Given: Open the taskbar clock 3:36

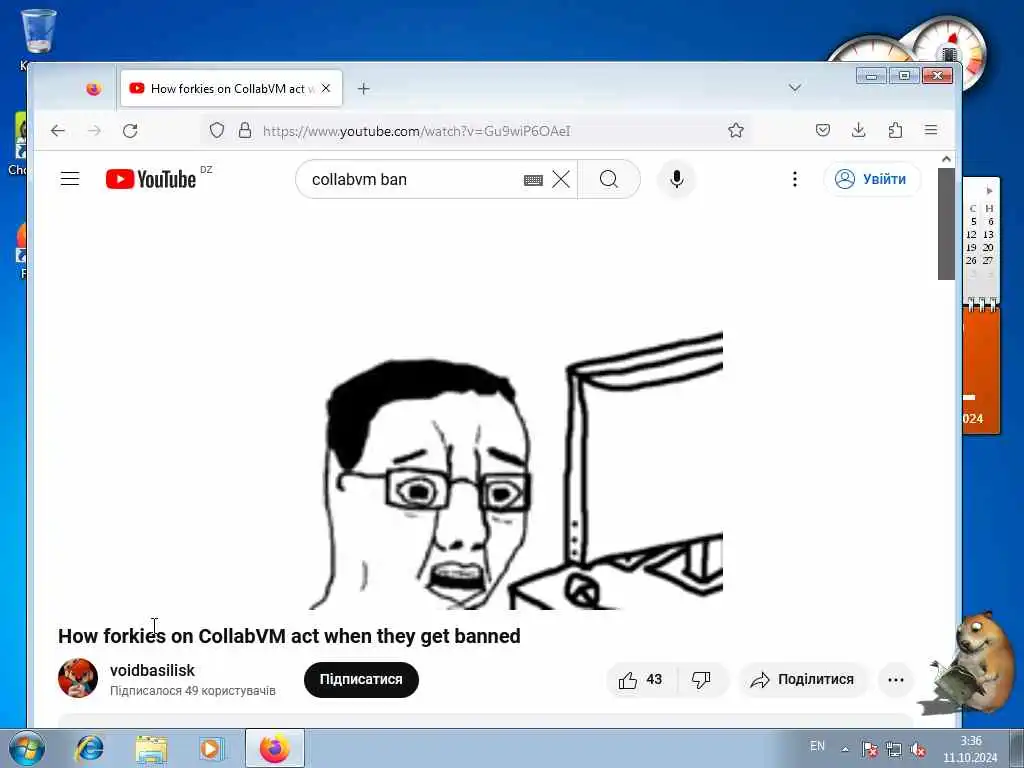Looking at the screenshot, I should point(970,750).
